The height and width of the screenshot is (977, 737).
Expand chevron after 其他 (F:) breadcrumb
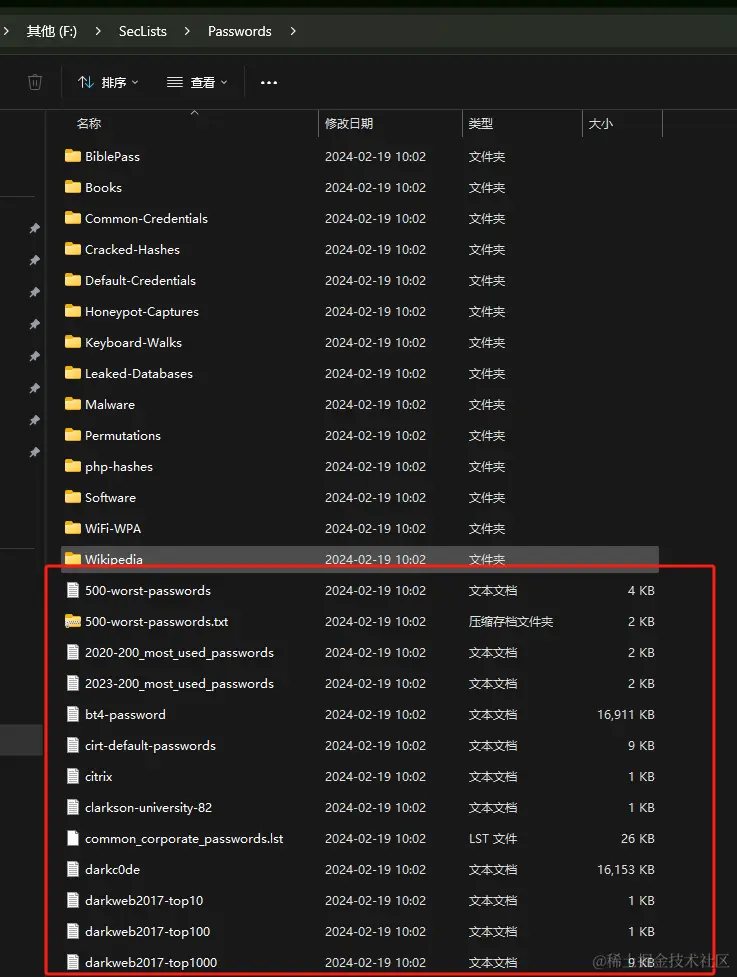pos(98,31)
